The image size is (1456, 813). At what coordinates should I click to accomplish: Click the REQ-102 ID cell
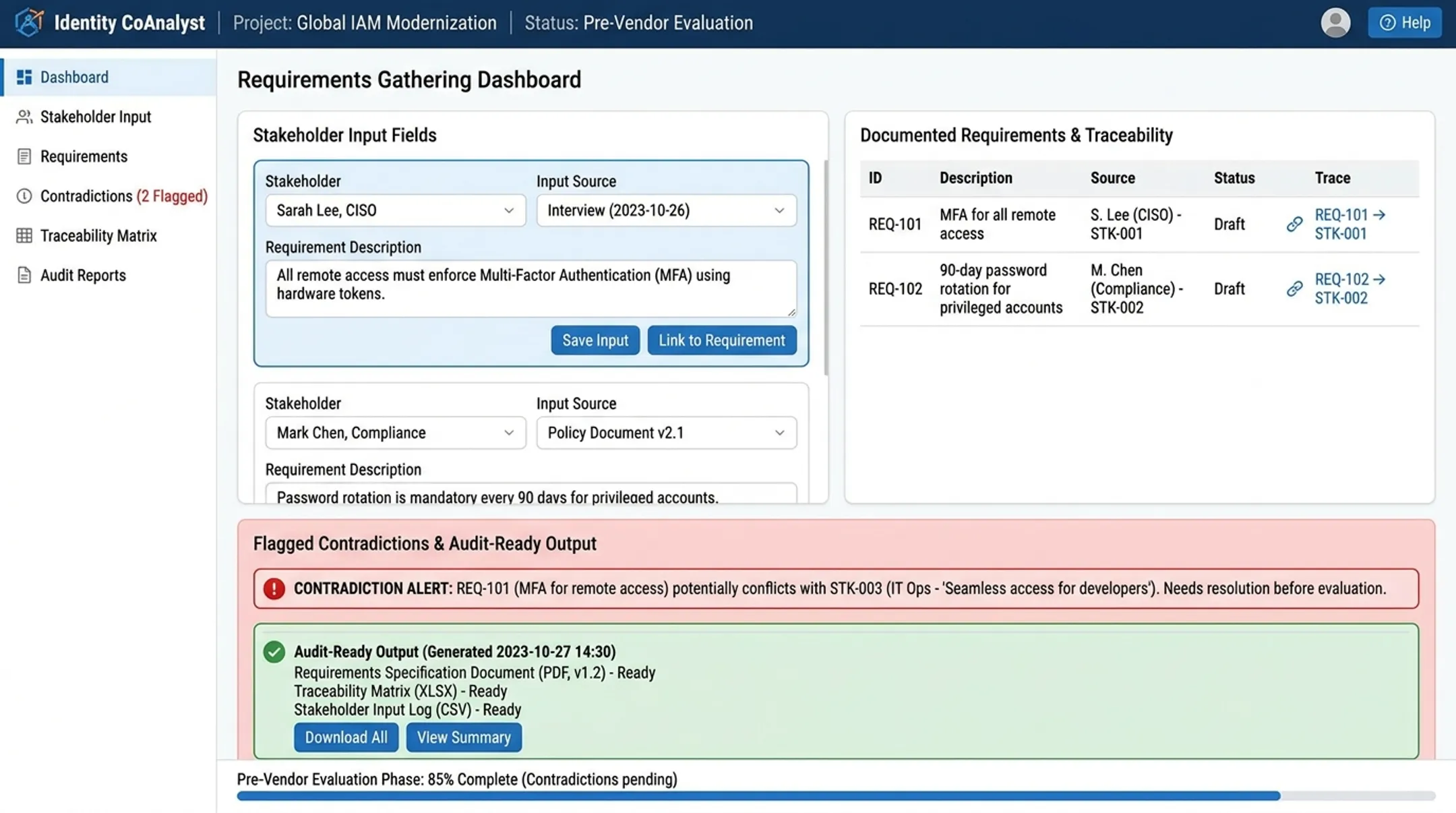[x=895, y=289]
